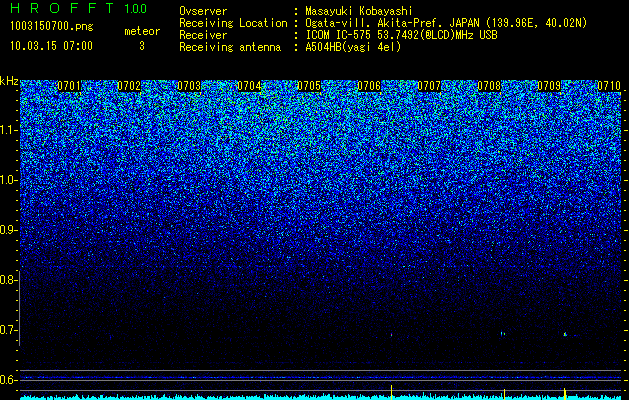The height and width of the screenshot is (400, 629).
Task: Click the 'Receiving antenna' label
Action: (x=230, y=47)
